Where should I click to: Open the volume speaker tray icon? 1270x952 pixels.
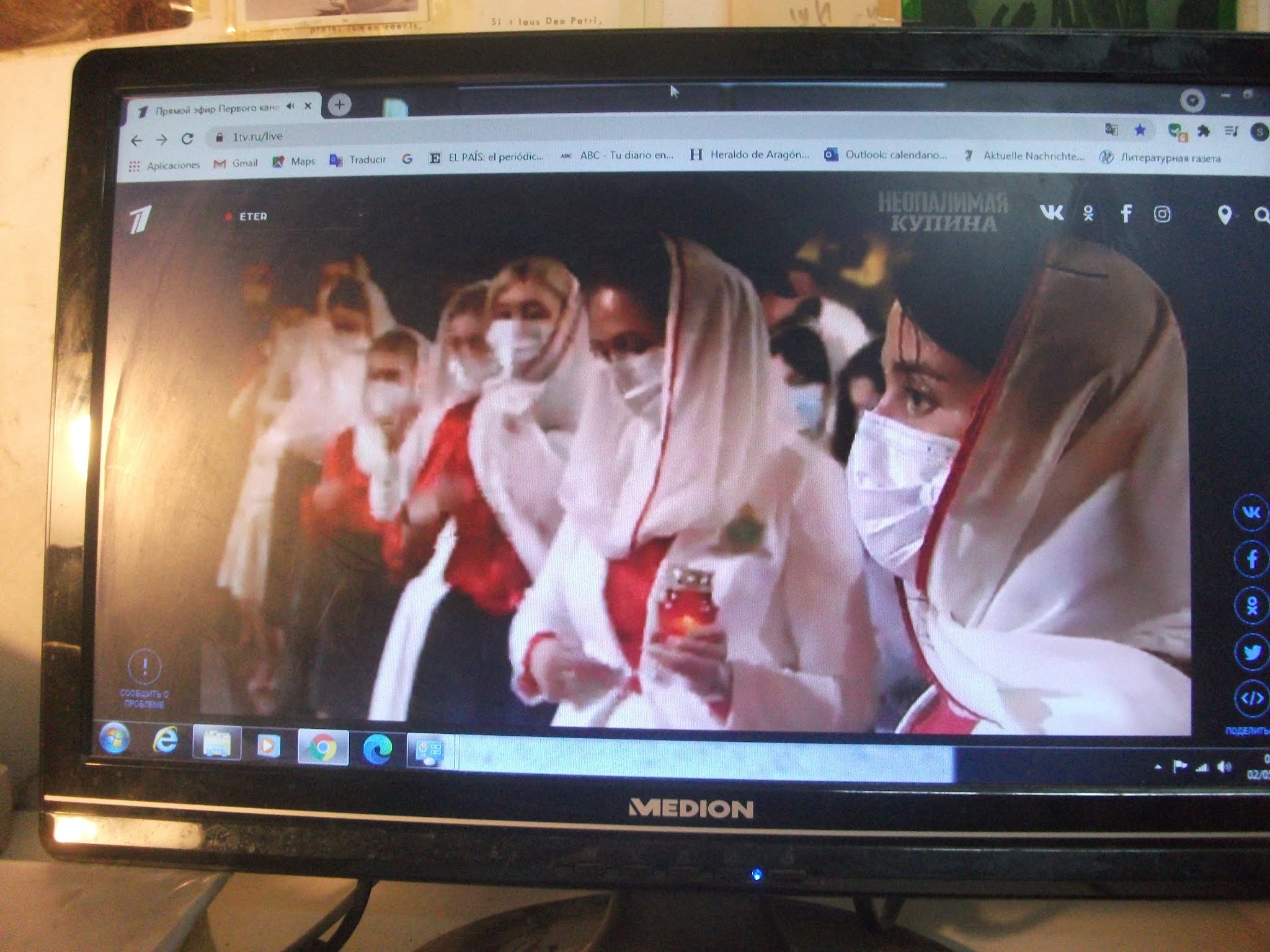tap(1224, 768)
